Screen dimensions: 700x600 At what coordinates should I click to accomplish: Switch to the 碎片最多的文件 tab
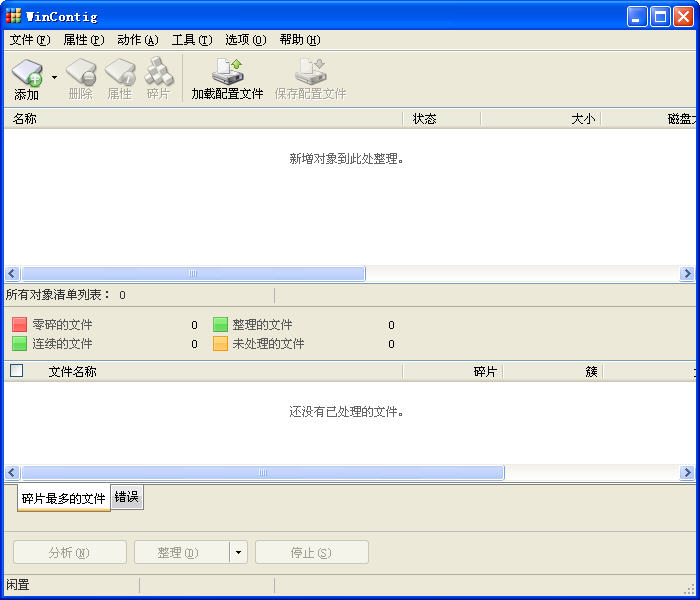pos(63,498)
